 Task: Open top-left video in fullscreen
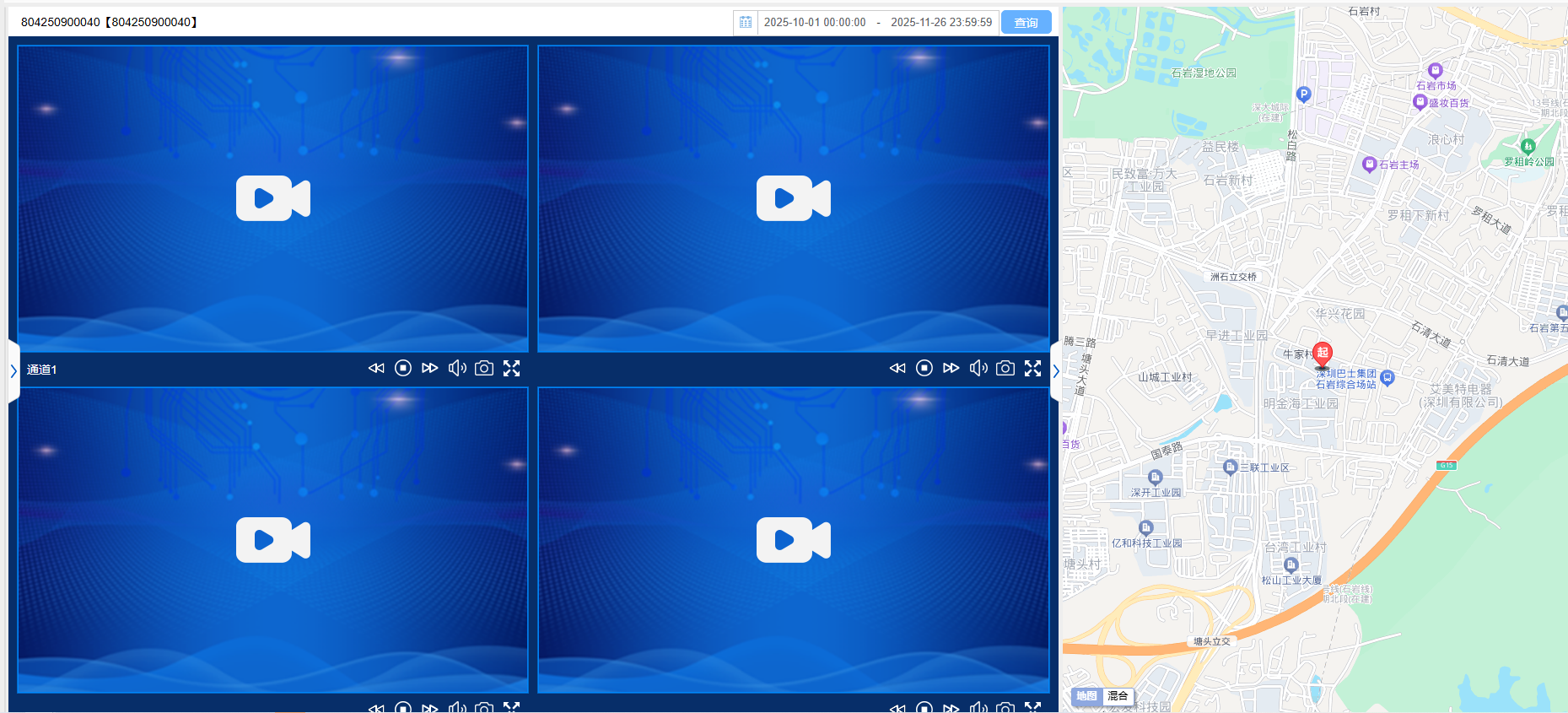[x=512, y=368]
